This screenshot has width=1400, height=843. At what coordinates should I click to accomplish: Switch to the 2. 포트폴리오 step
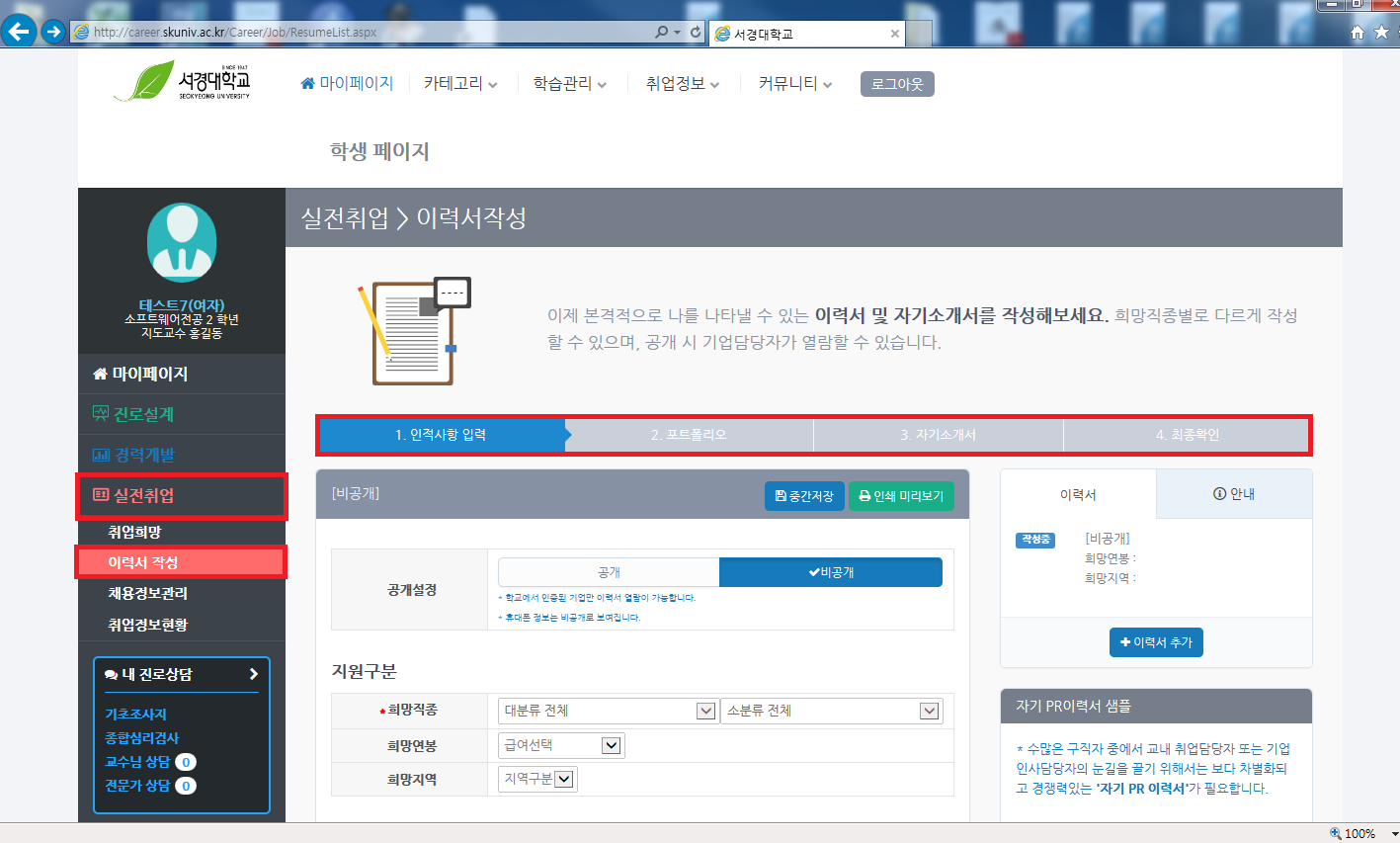point(691,435)
